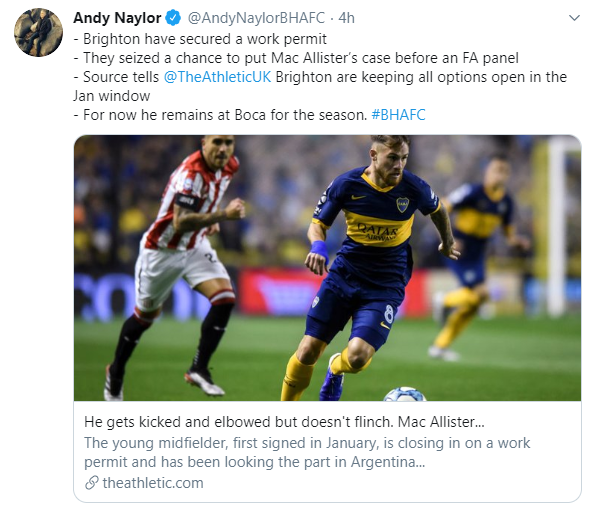Click the football at the photo's bottom
The height and width of the screenshot is (509, 591).
coord(405,394)
